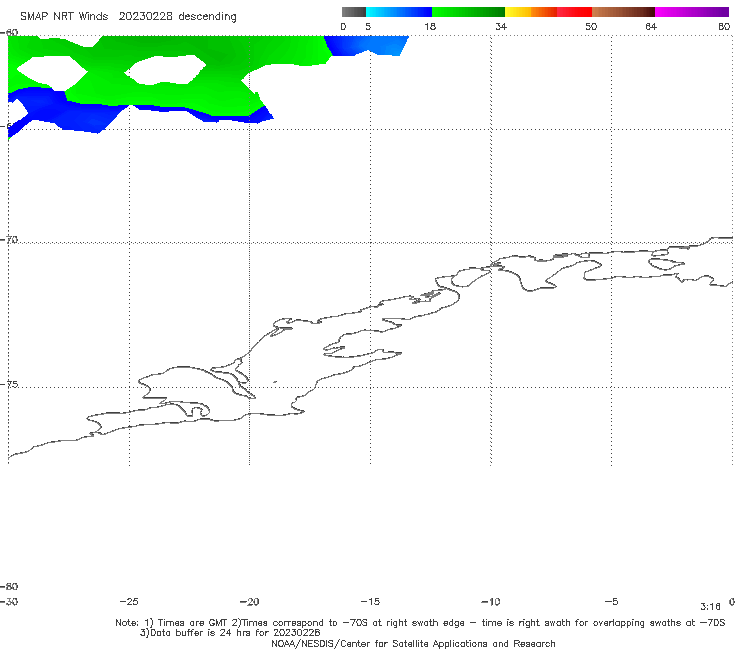Click the longitude label -5
The image size is (740, 650).
611,602
